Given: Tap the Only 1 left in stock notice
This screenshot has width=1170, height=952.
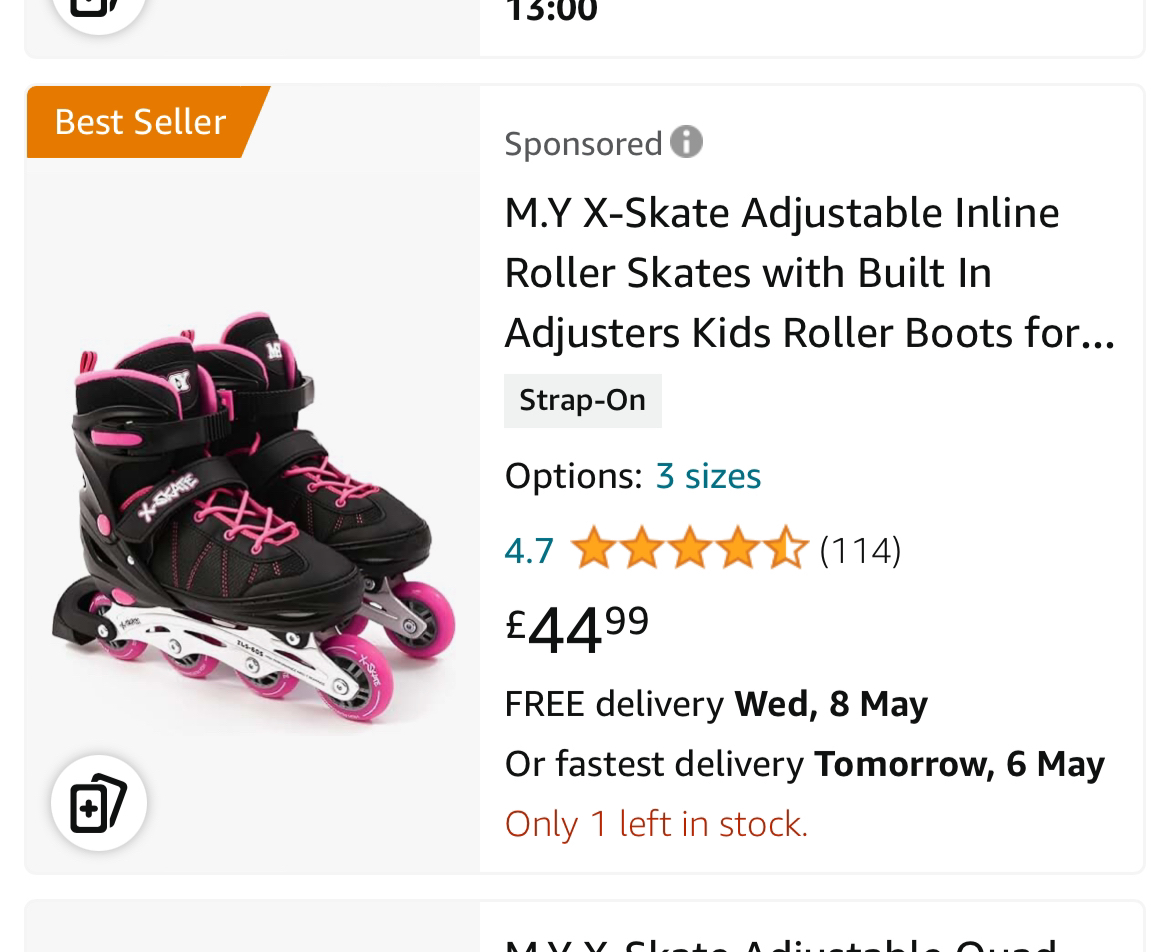Looking at the screenshot, I should (x=656, y=824).
